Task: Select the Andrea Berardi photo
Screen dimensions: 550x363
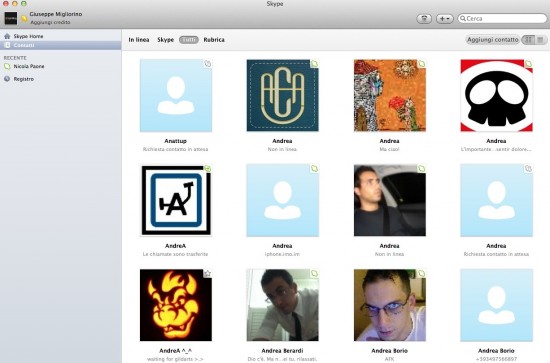Action: click(x=283, y=305)
